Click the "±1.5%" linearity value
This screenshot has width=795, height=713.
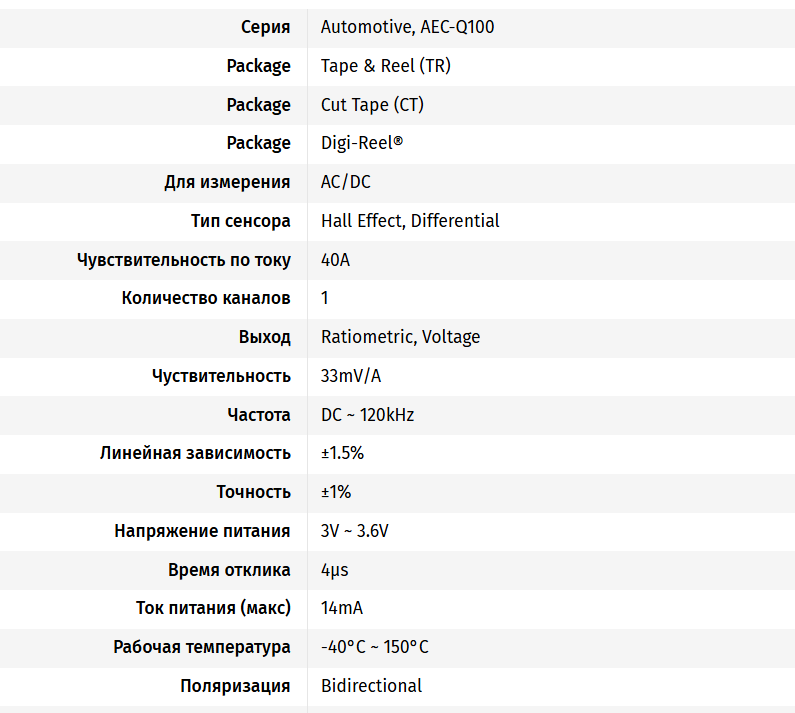point(342,453)
